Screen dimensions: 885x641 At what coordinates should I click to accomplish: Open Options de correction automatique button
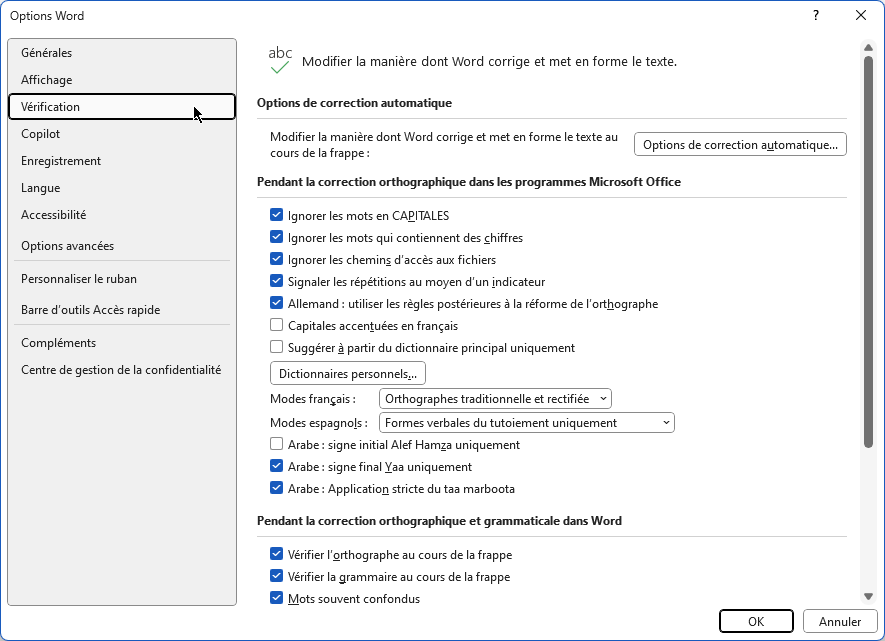click(740, 144)
